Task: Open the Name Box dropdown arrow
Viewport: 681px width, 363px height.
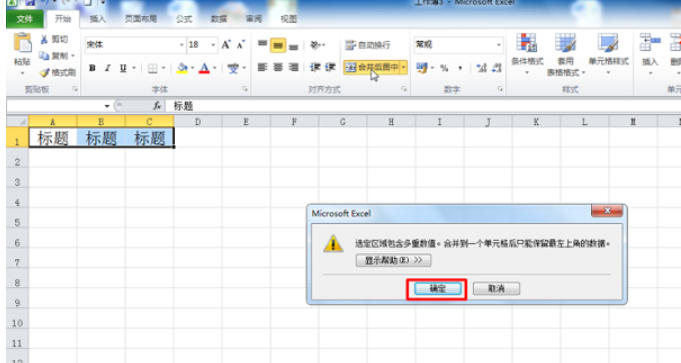Action: (107, 106)
